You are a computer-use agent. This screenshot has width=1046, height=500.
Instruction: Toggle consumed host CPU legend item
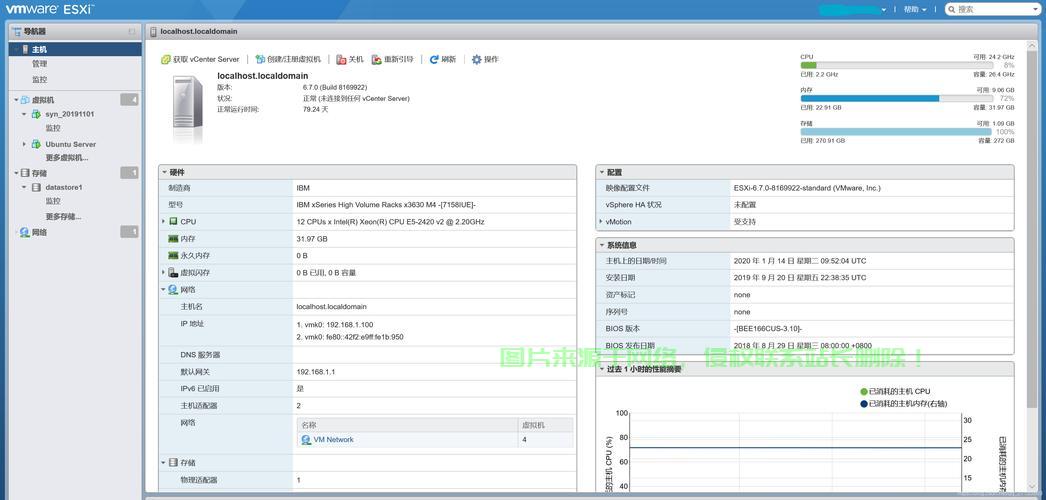pyautogui.click(x=895, y=391)
